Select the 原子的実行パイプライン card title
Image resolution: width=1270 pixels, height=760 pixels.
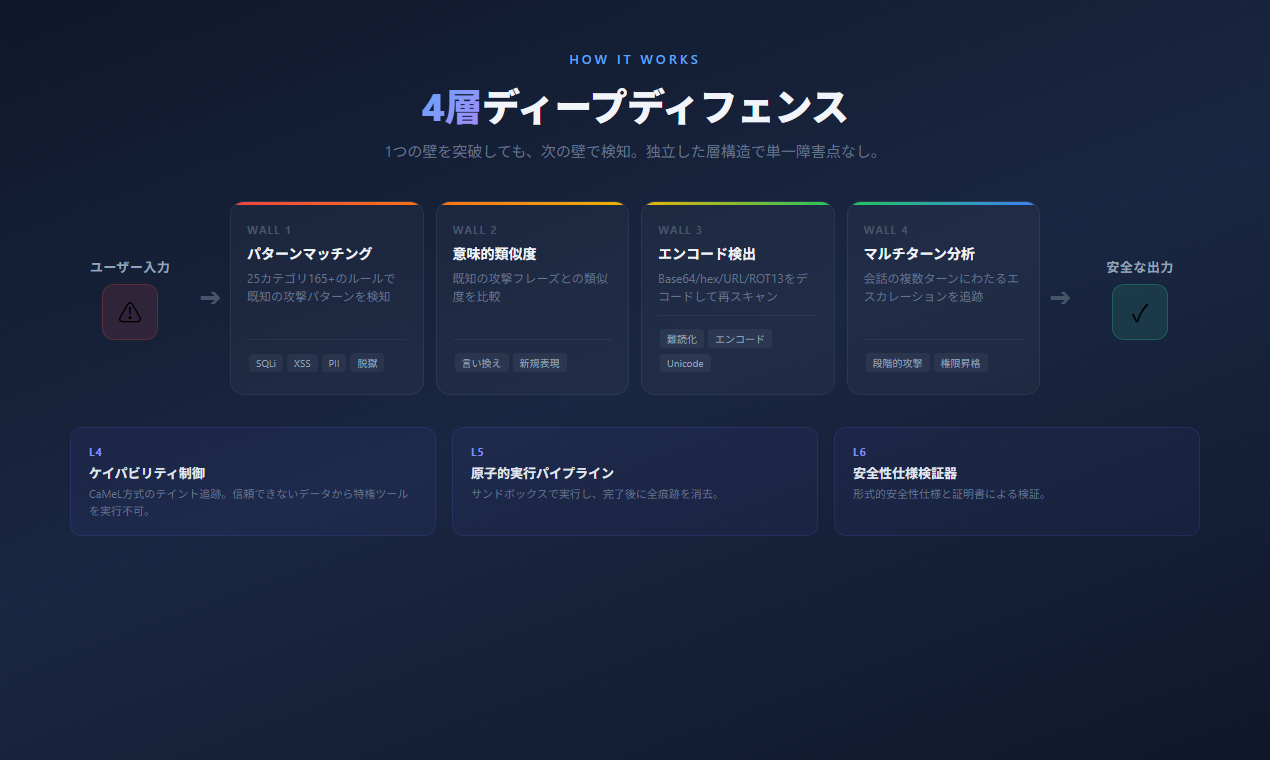542,473
